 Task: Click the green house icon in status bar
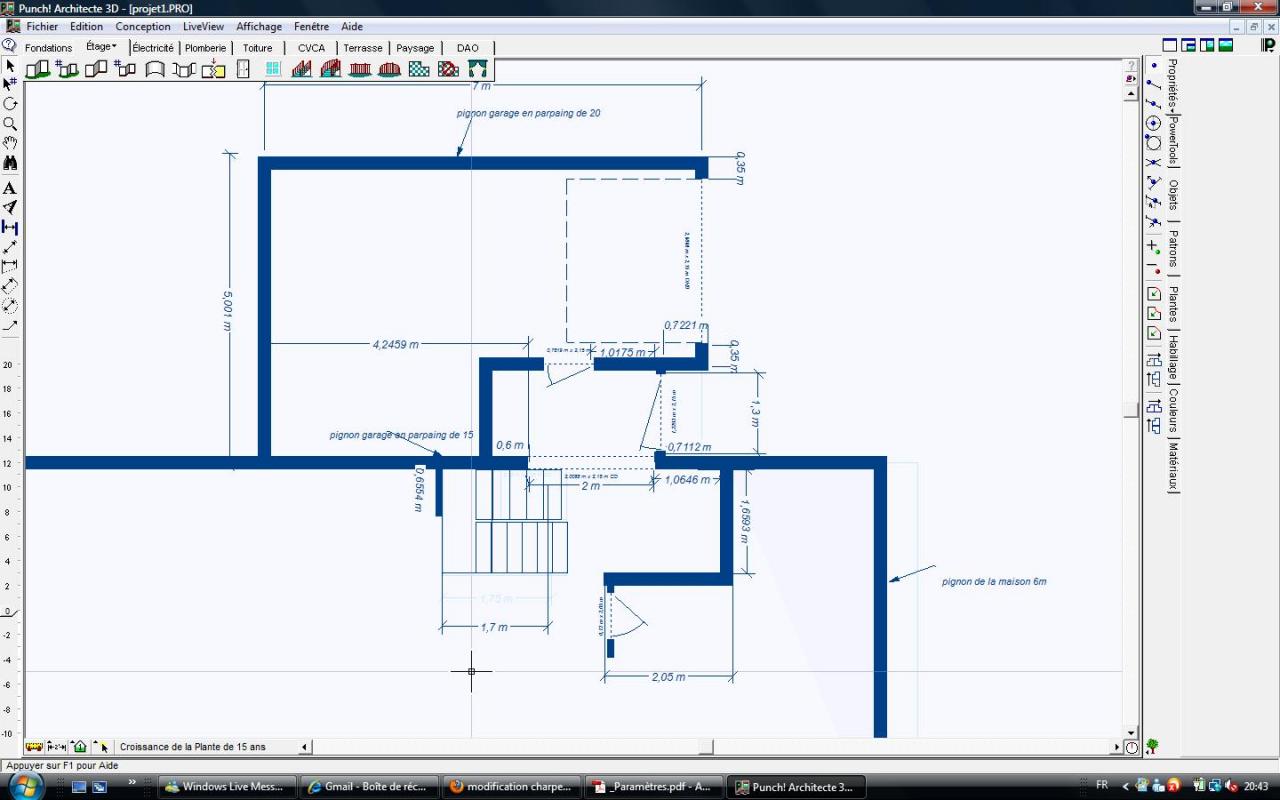[80, 746]
